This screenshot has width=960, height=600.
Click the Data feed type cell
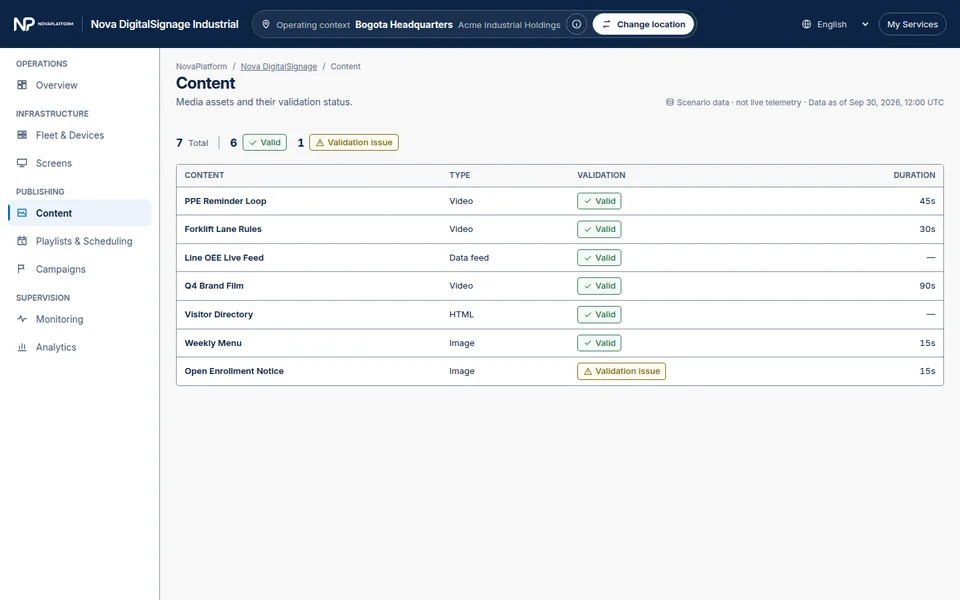(469, 258)
